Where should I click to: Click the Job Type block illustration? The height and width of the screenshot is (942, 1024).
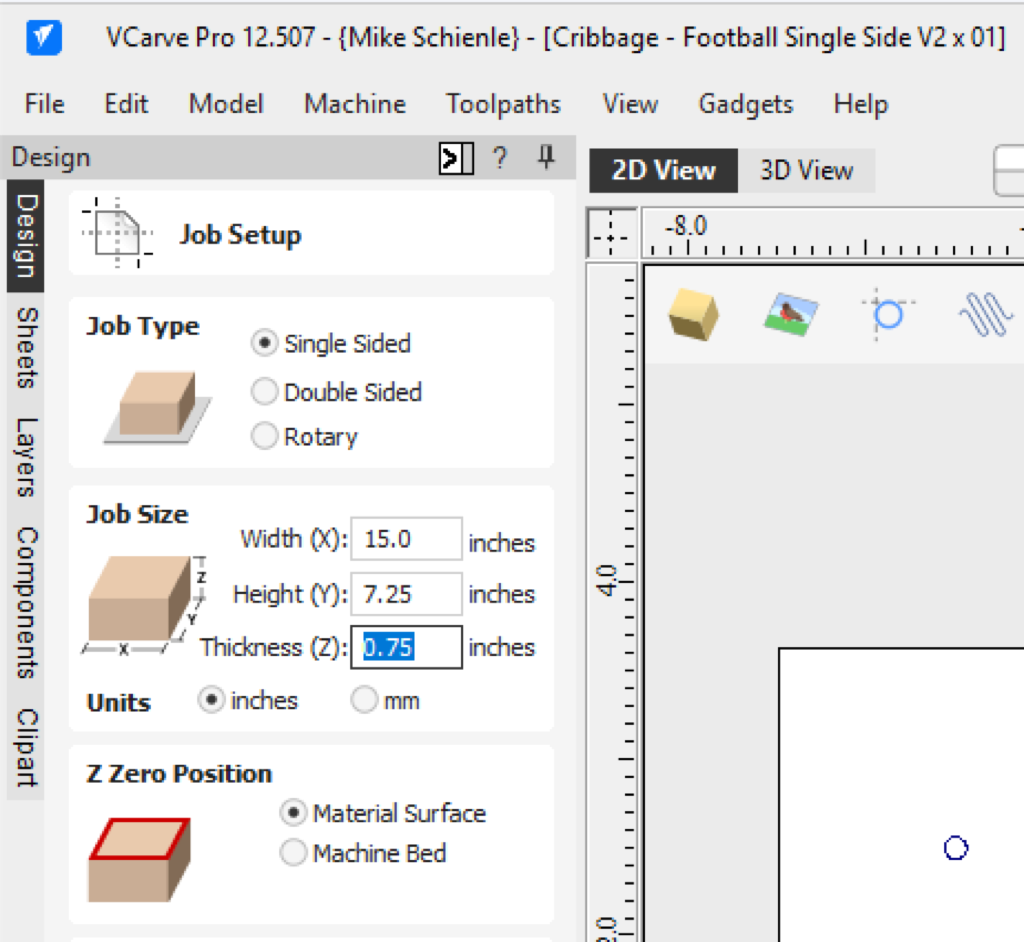pos(157,408)
